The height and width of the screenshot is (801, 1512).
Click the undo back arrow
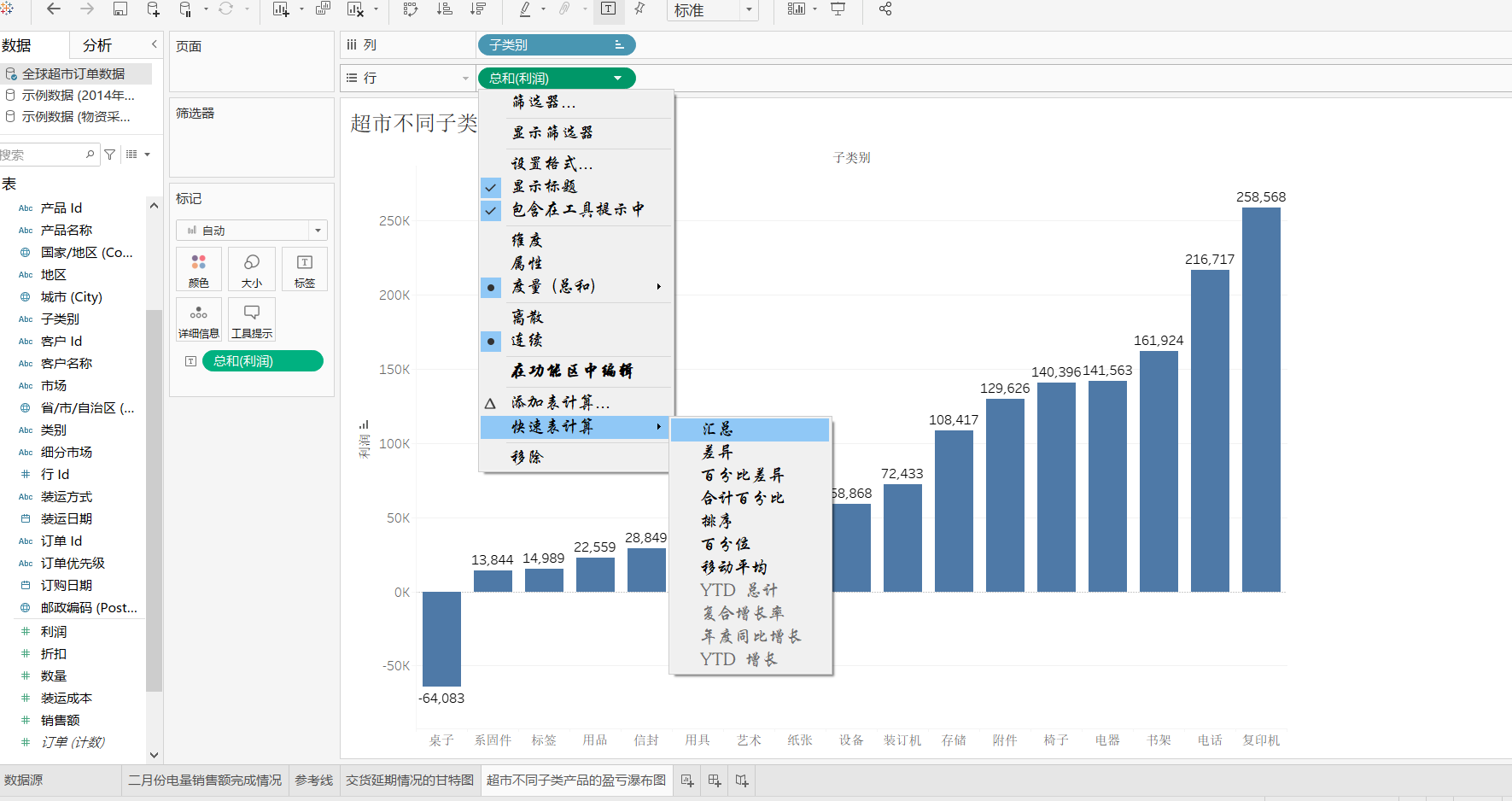pos(54,9)
